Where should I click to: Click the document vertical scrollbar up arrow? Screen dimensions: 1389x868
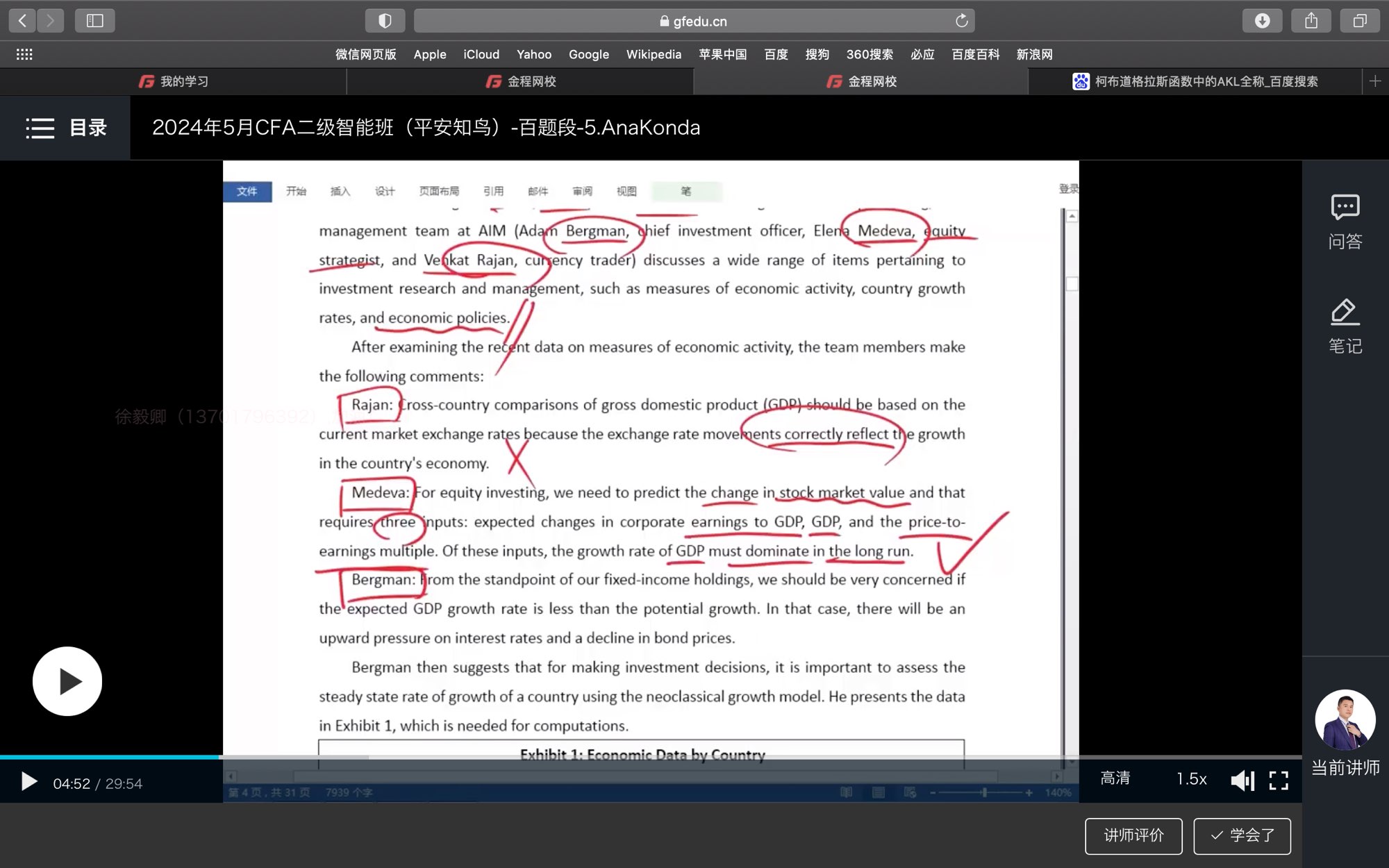coord(1072,216)
